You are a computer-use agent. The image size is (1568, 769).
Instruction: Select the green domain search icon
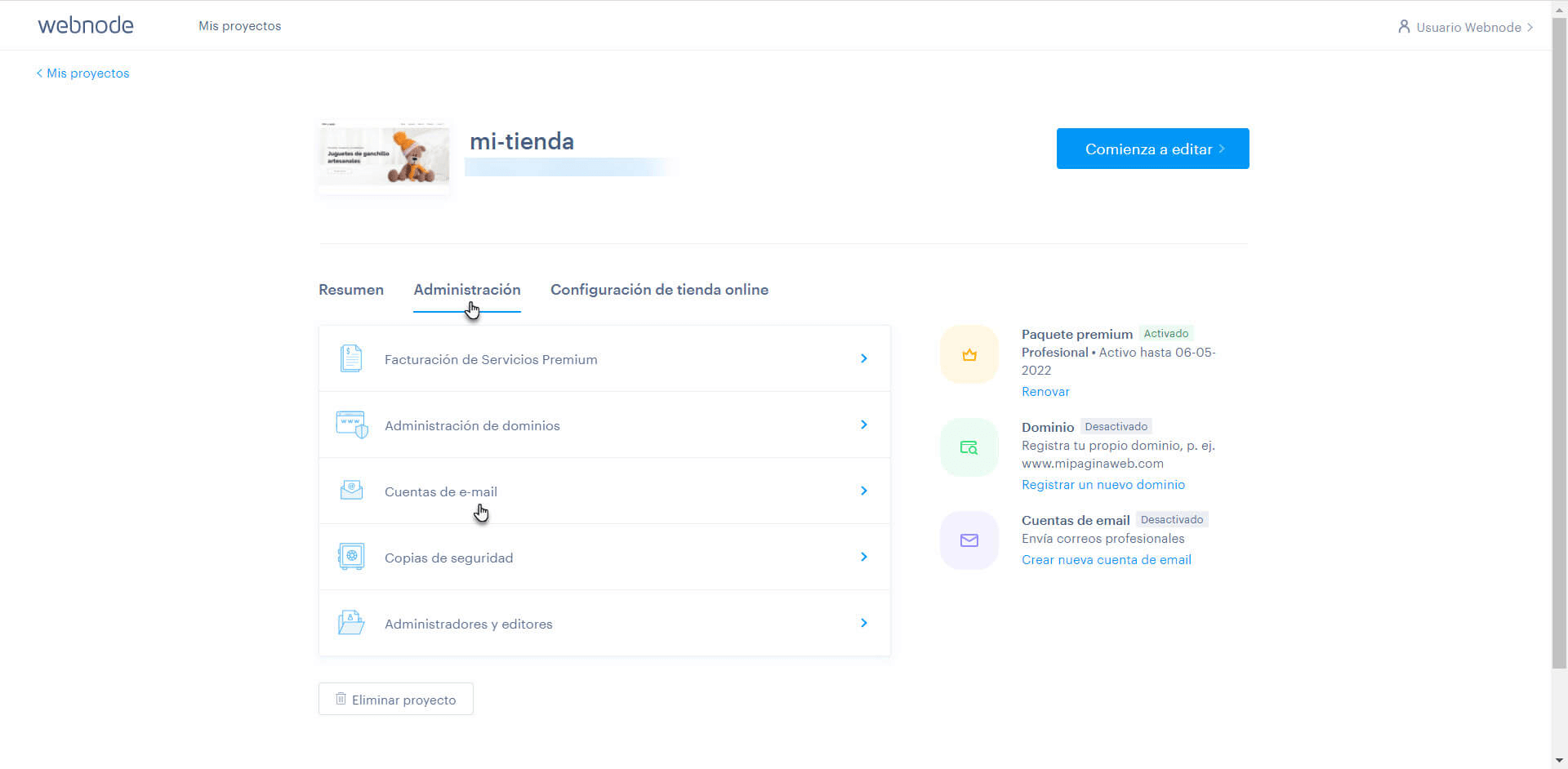(969, 447)
